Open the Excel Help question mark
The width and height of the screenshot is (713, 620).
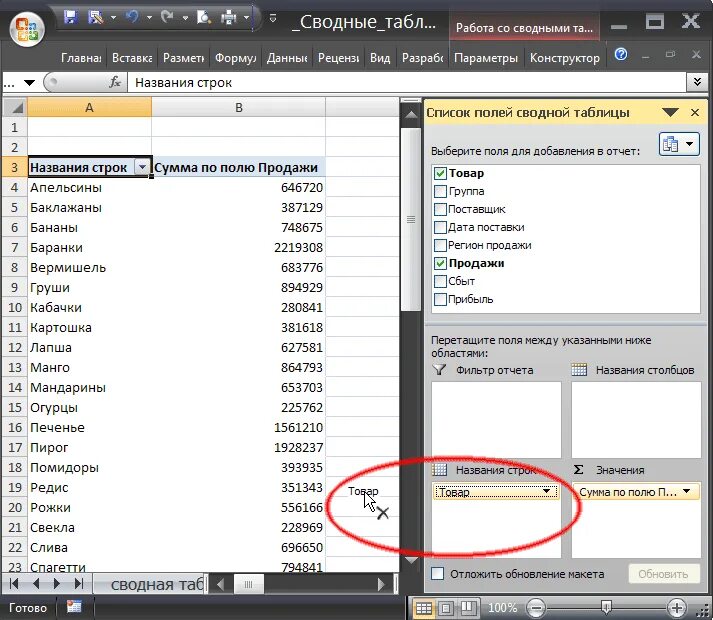click(621, 55)
